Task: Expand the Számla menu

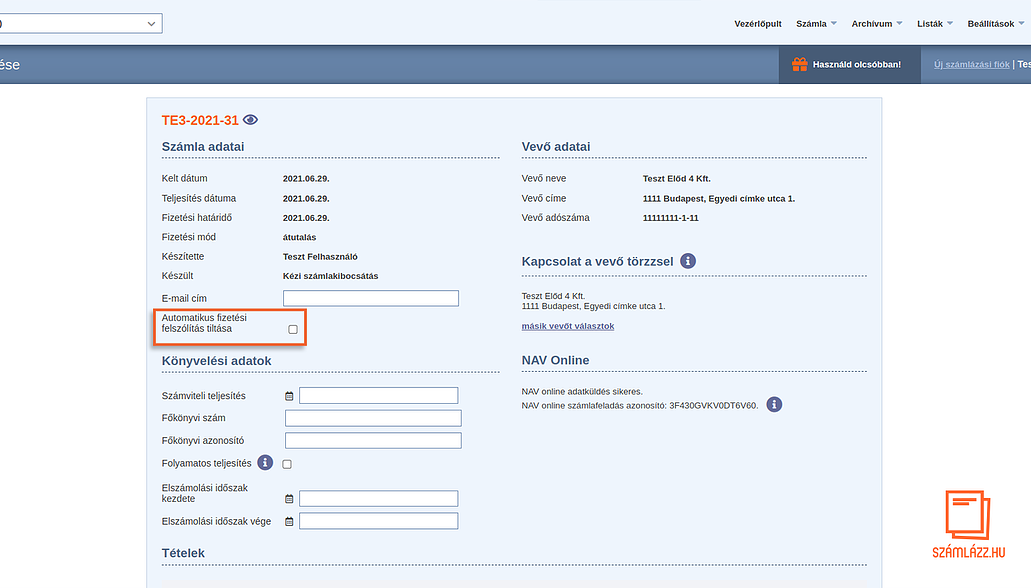Action: click(816, 23)
